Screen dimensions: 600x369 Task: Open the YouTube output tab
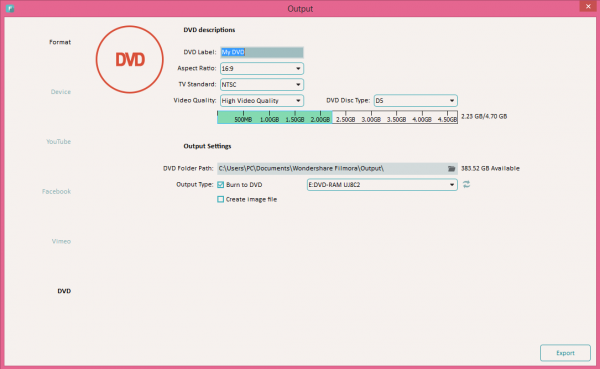[59, 142]
